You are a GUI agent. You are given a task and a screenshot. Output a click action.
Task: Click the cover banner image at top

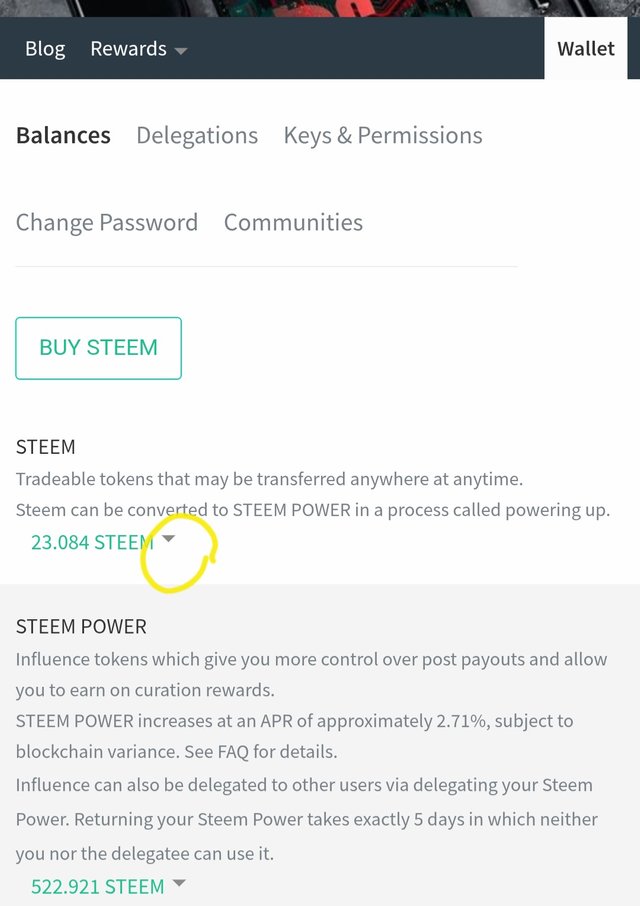[320, 8]
